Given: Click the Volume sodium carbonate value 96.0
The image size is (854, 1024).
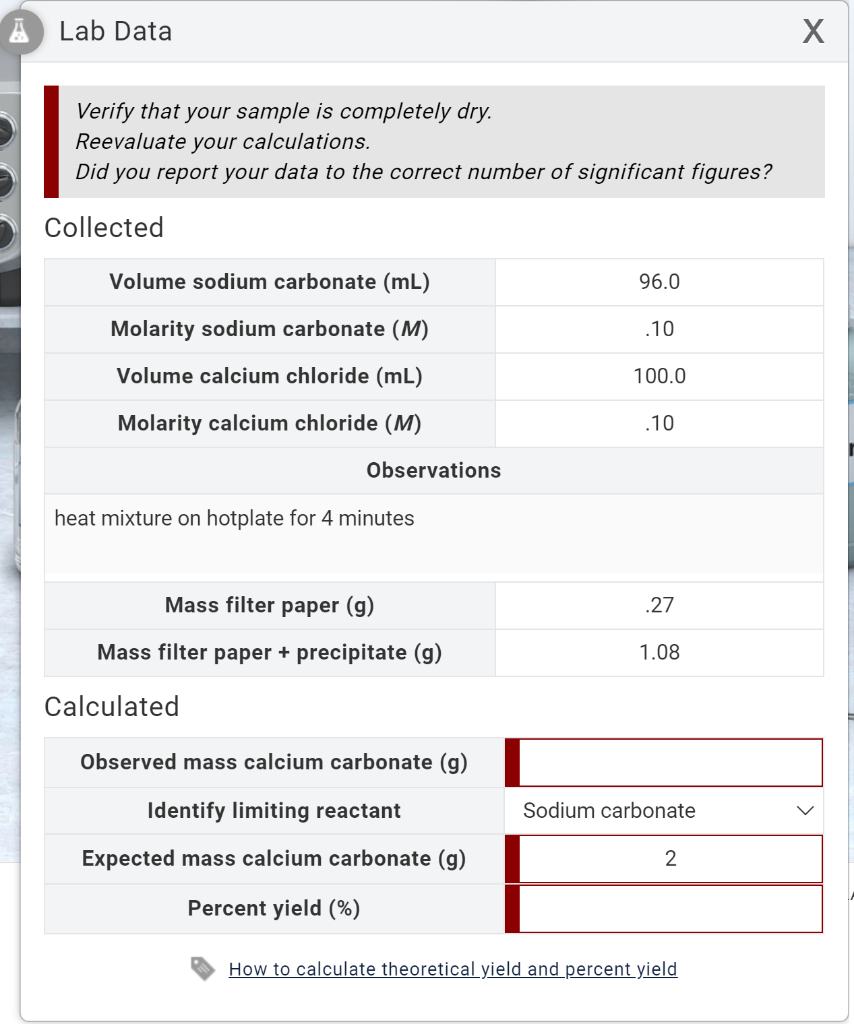Looking at the screenshot, I should coord(659,281).
